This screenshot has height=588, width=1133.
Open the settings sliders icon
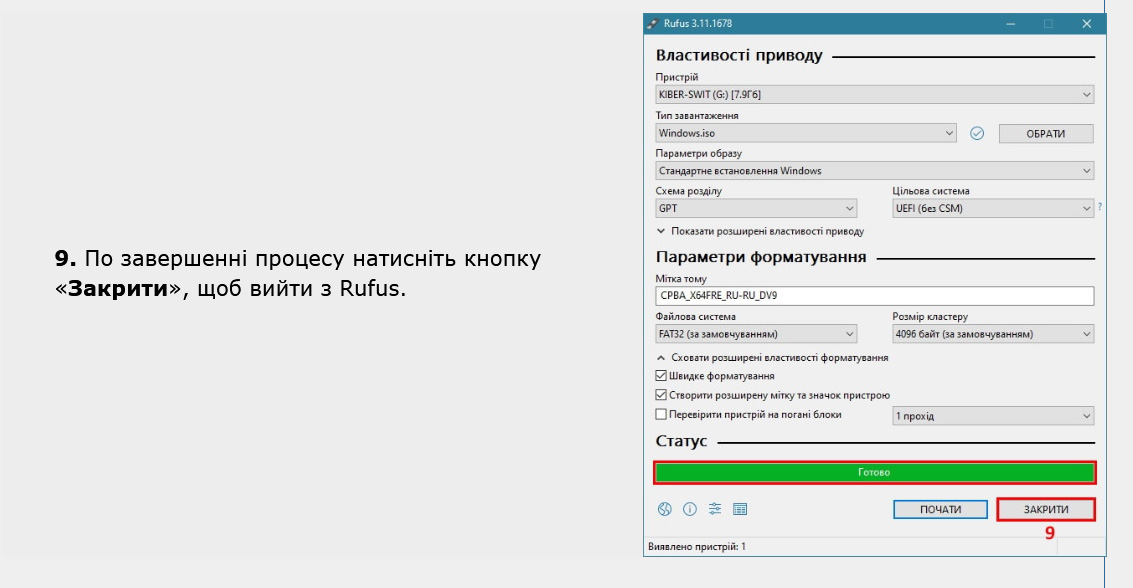pyautogui.click(x=715, y=509)
